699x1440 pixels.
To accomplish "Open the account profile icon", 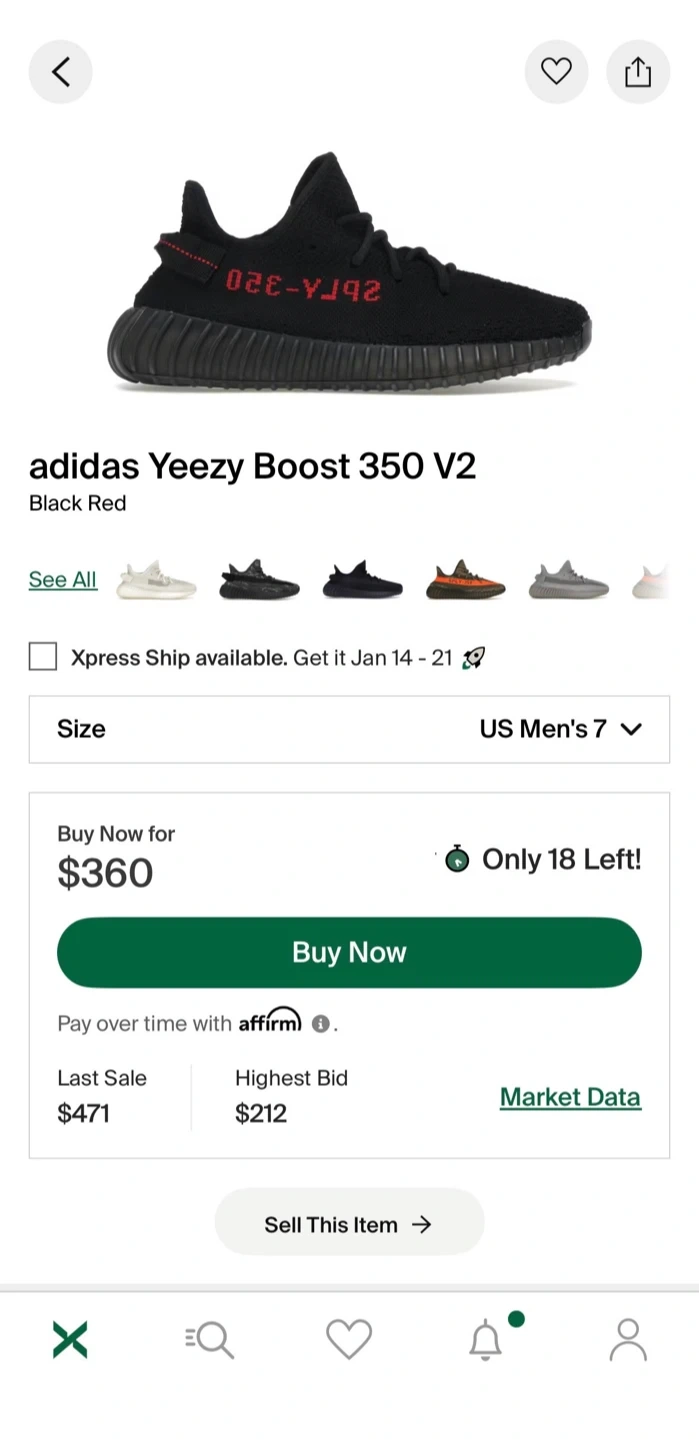I will (x=628, y=1339).
